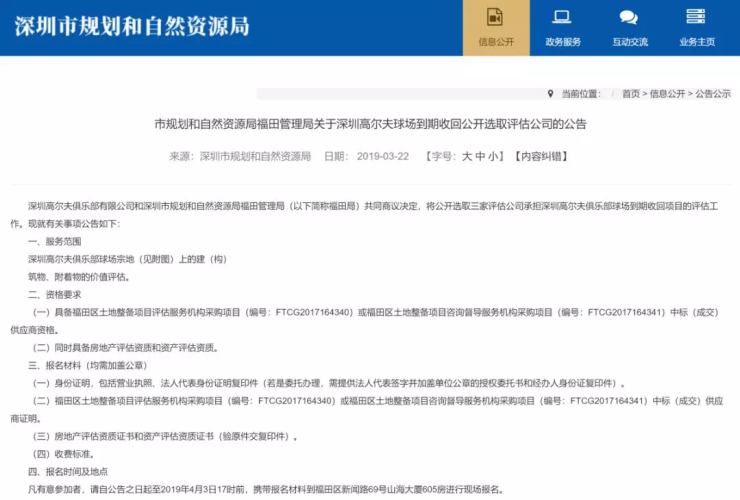Go to the 业务主页 tab label
The width and height of the screenshot is (740, 500).
(696, 42)
